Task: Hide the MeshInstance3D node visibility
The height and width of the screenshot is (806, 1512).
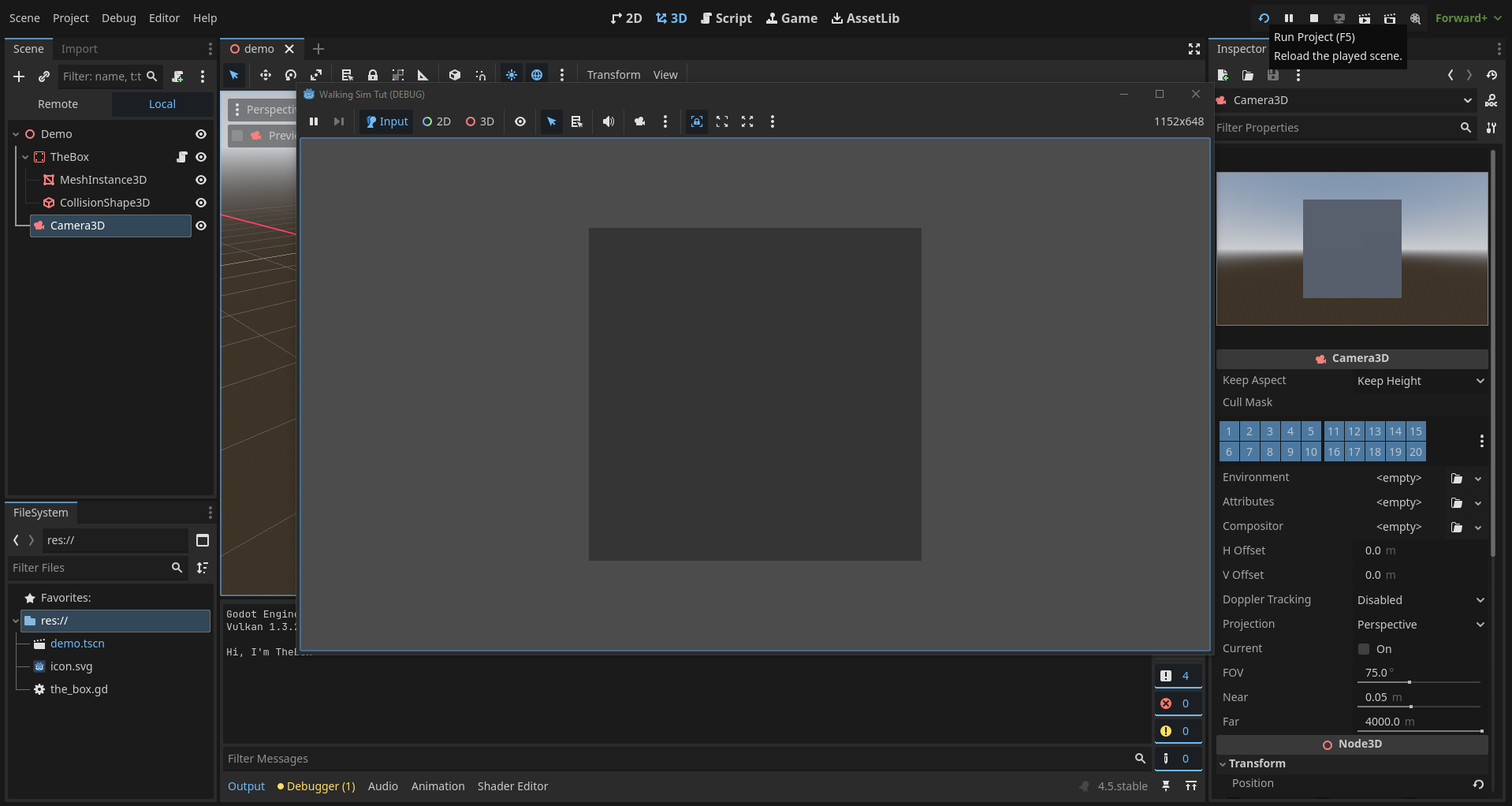Action: tap(201, 180)
